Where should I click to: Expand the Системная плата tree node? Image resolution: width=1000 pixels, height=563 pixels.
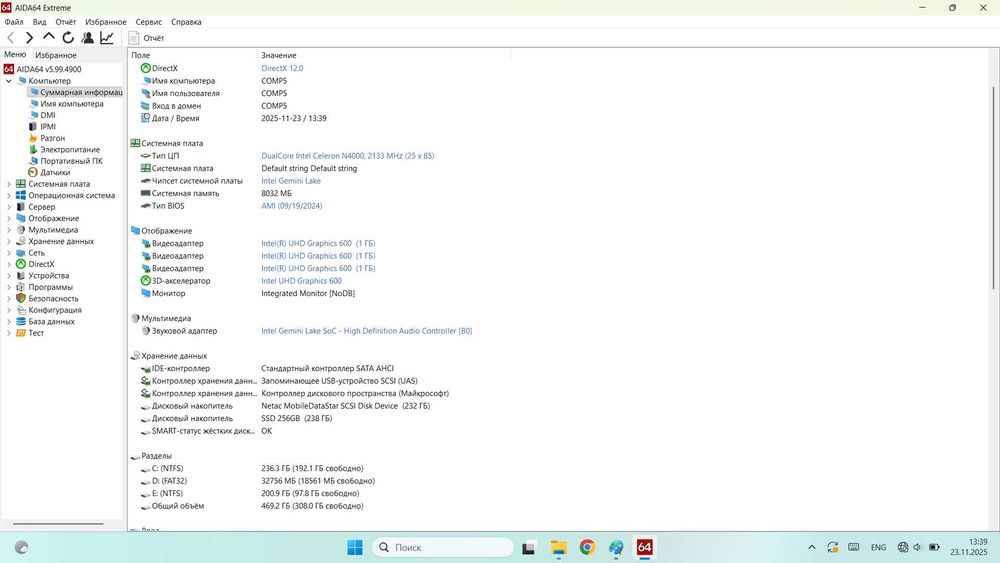point(8,184)
